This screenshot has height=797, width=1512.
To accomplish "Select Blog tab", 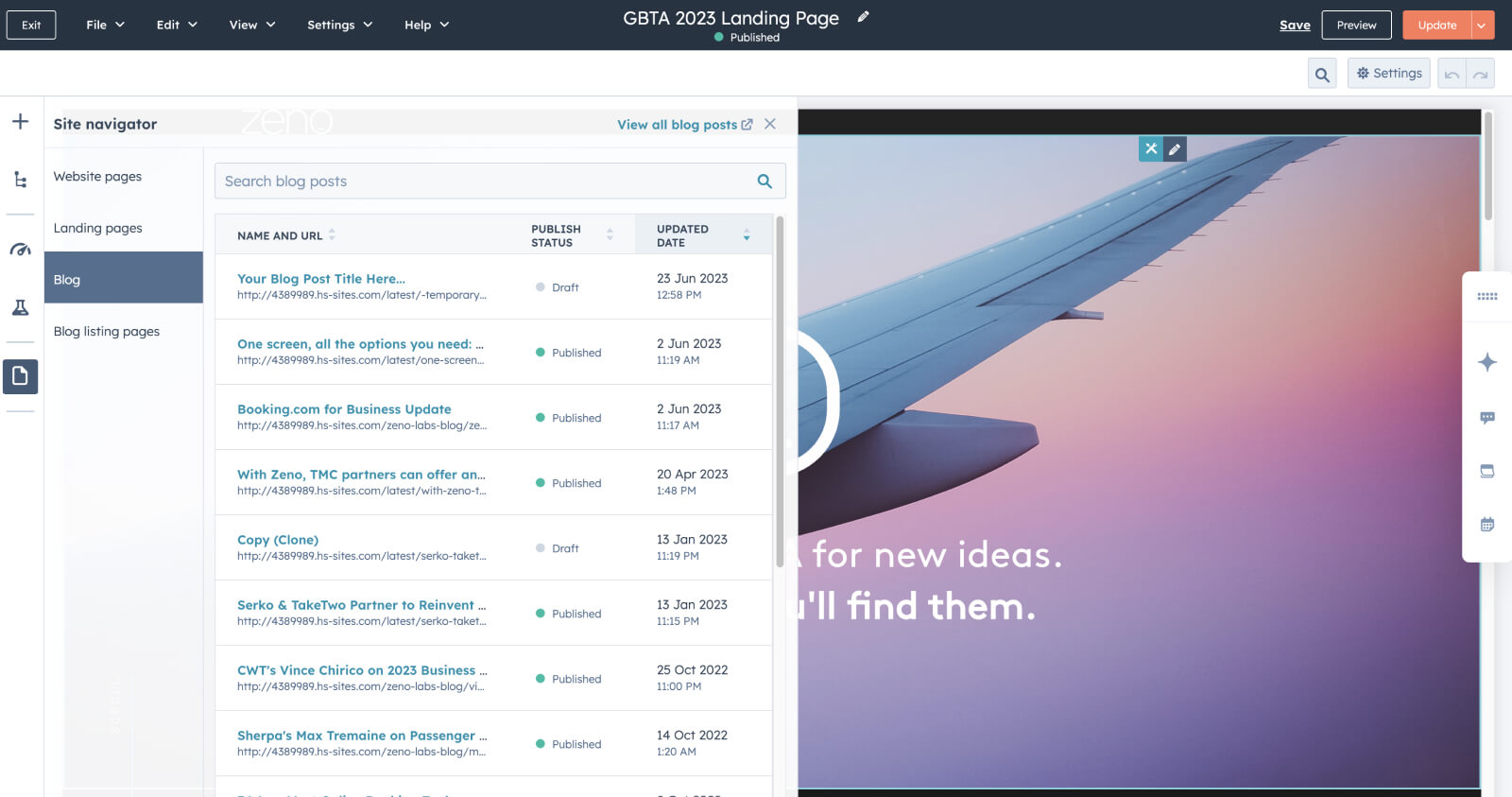I will coord(124,278).
